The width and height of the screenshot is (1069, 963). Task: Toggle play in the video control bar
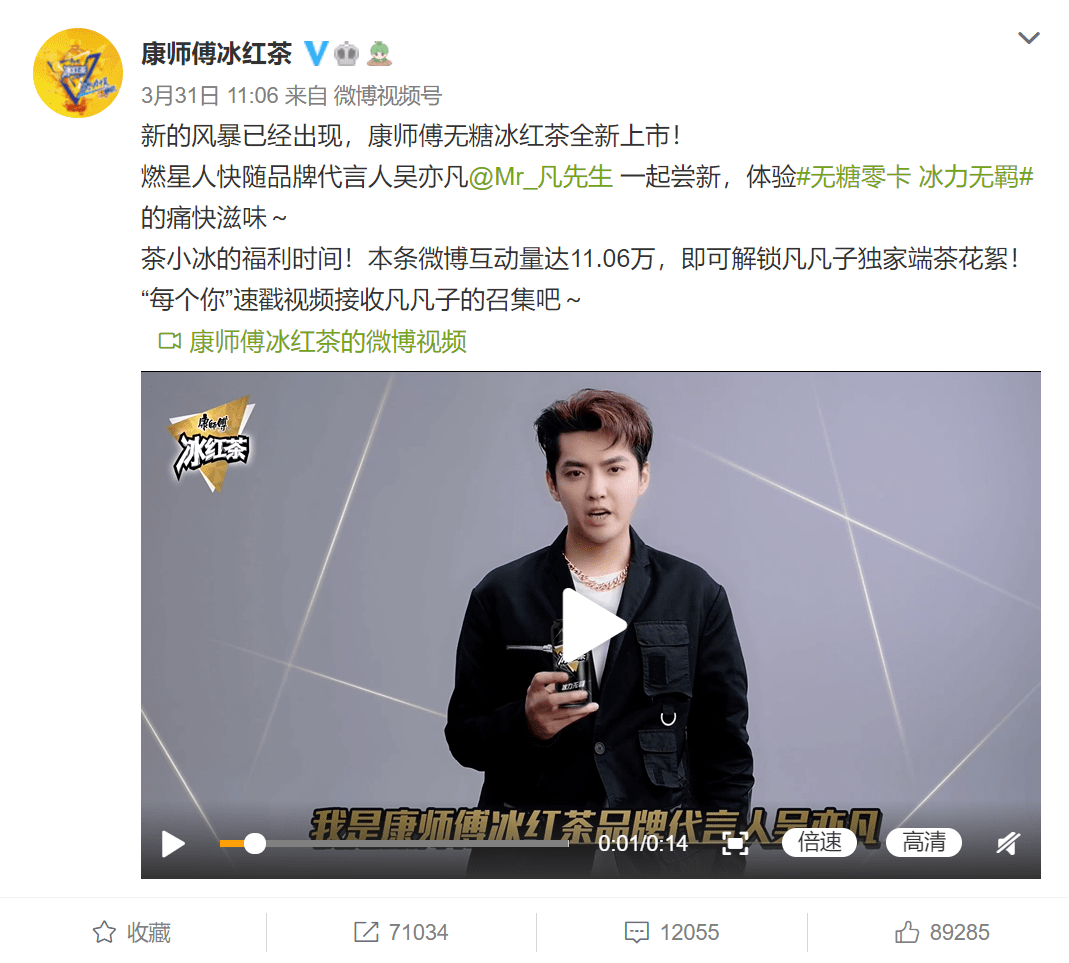point(172,844)
